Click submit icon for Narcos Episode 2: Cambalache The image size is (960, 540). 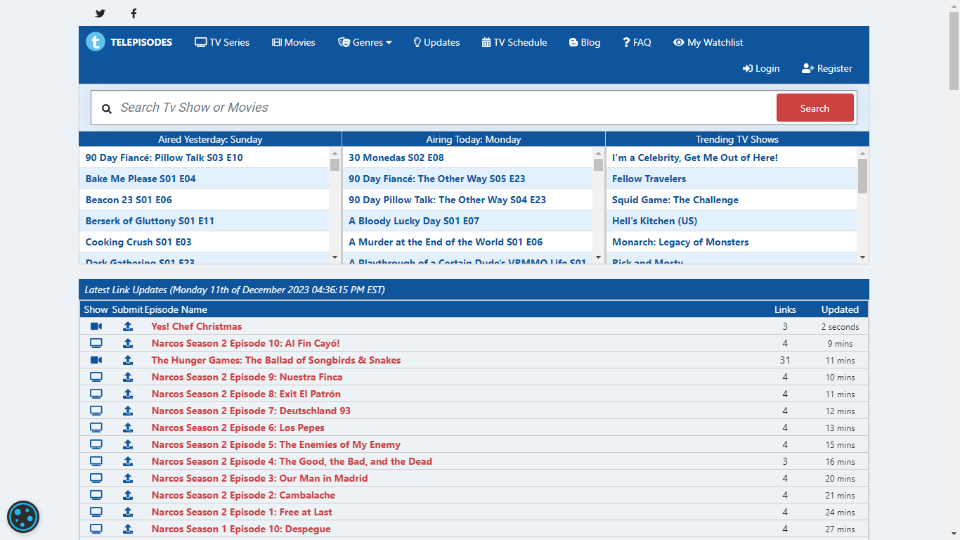[127, 495]
